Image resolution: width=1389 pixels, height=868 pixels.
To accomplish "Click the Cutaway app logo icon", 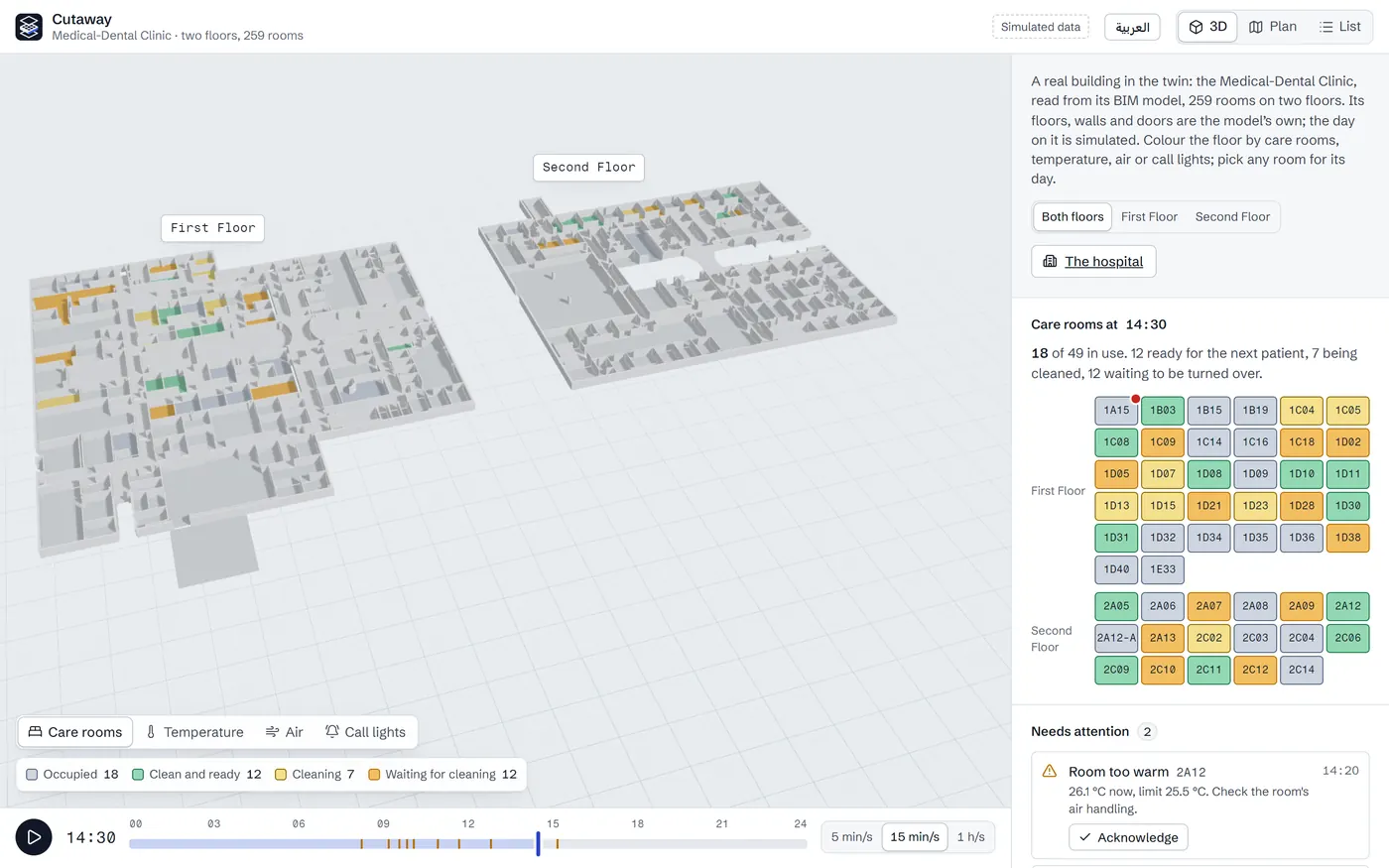I will (x=29, y=27).
